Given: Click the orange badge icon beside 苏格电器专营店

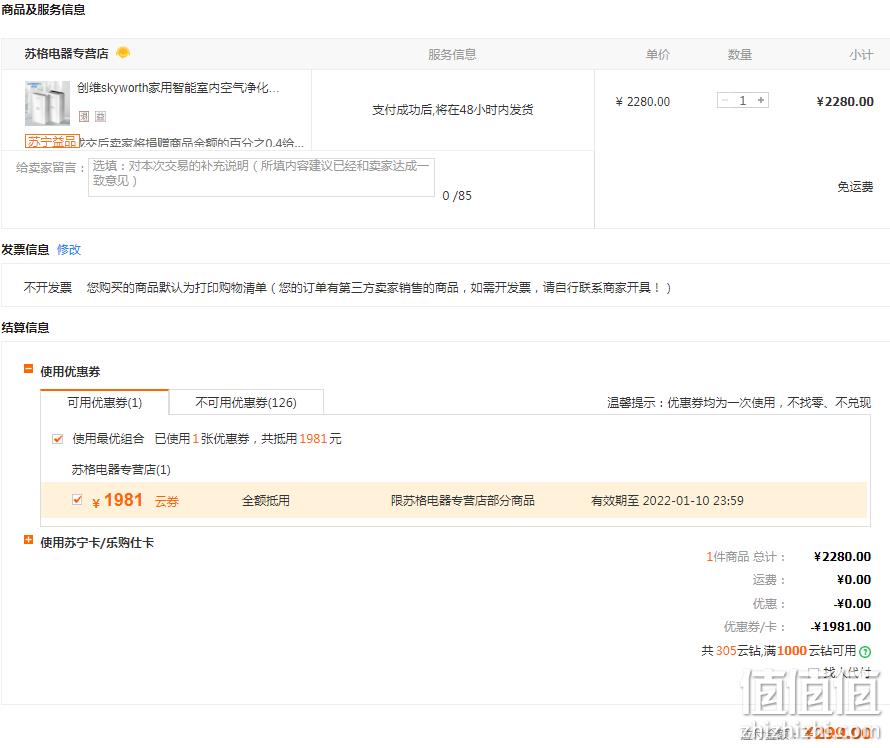Looking at the screenshot, I should click(123, 53).
